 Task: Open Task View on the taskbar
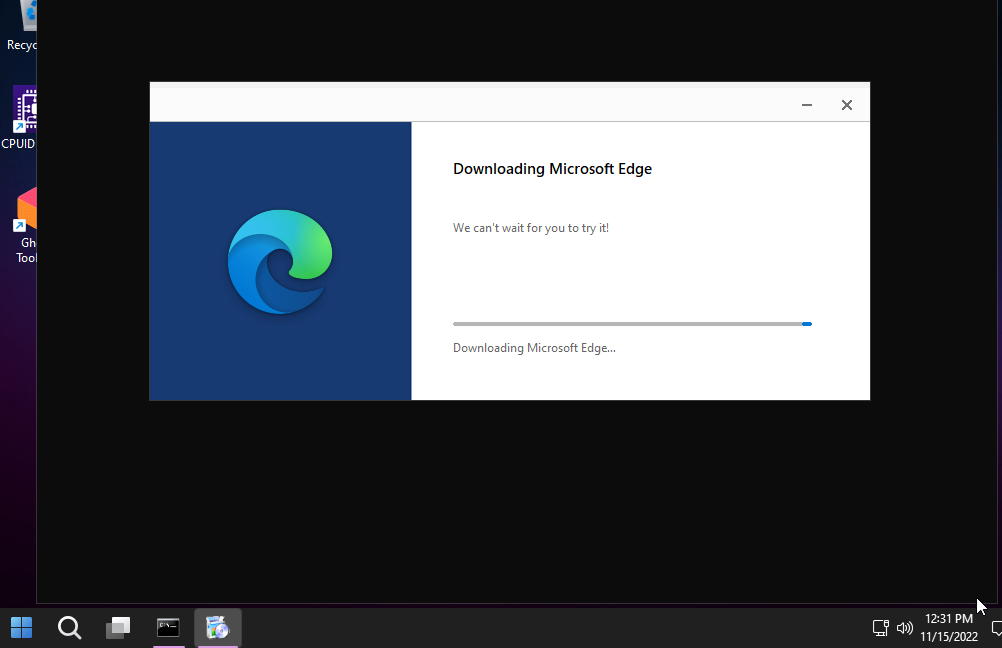[118, 628]
